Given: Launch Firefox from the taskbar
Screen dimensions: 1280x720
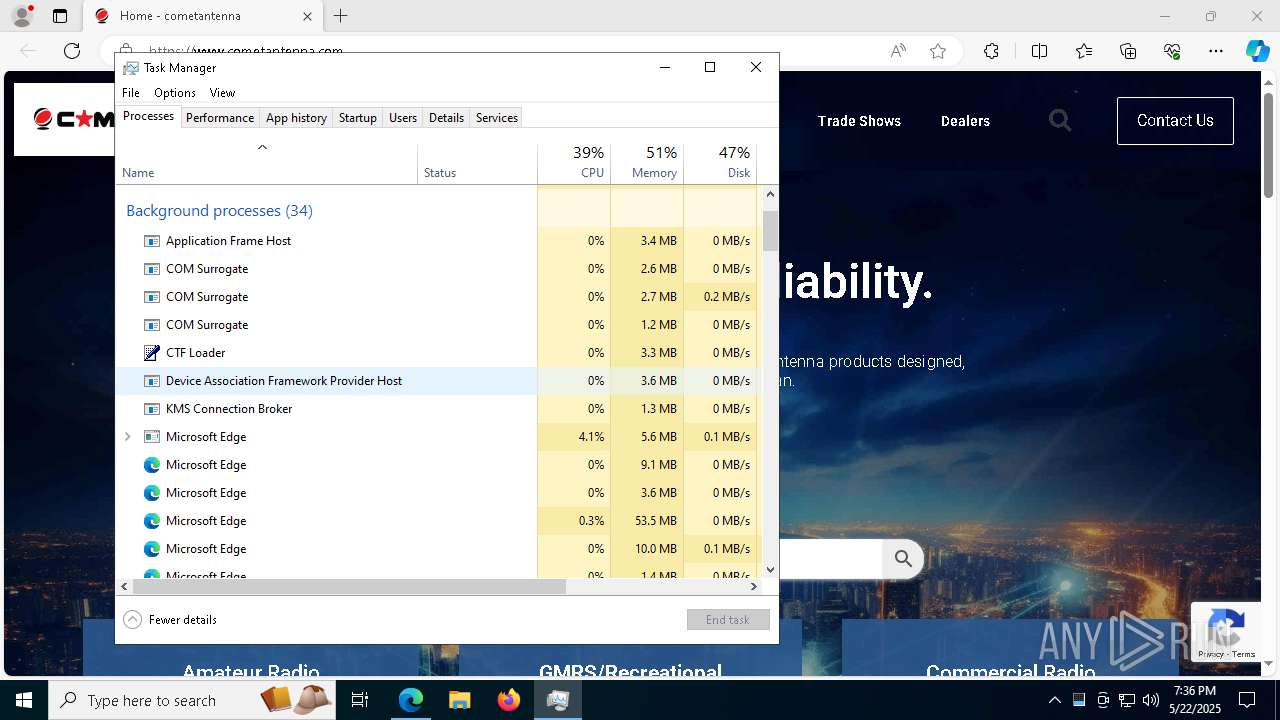Looking at the screenshot, I should tap(509, 700).
